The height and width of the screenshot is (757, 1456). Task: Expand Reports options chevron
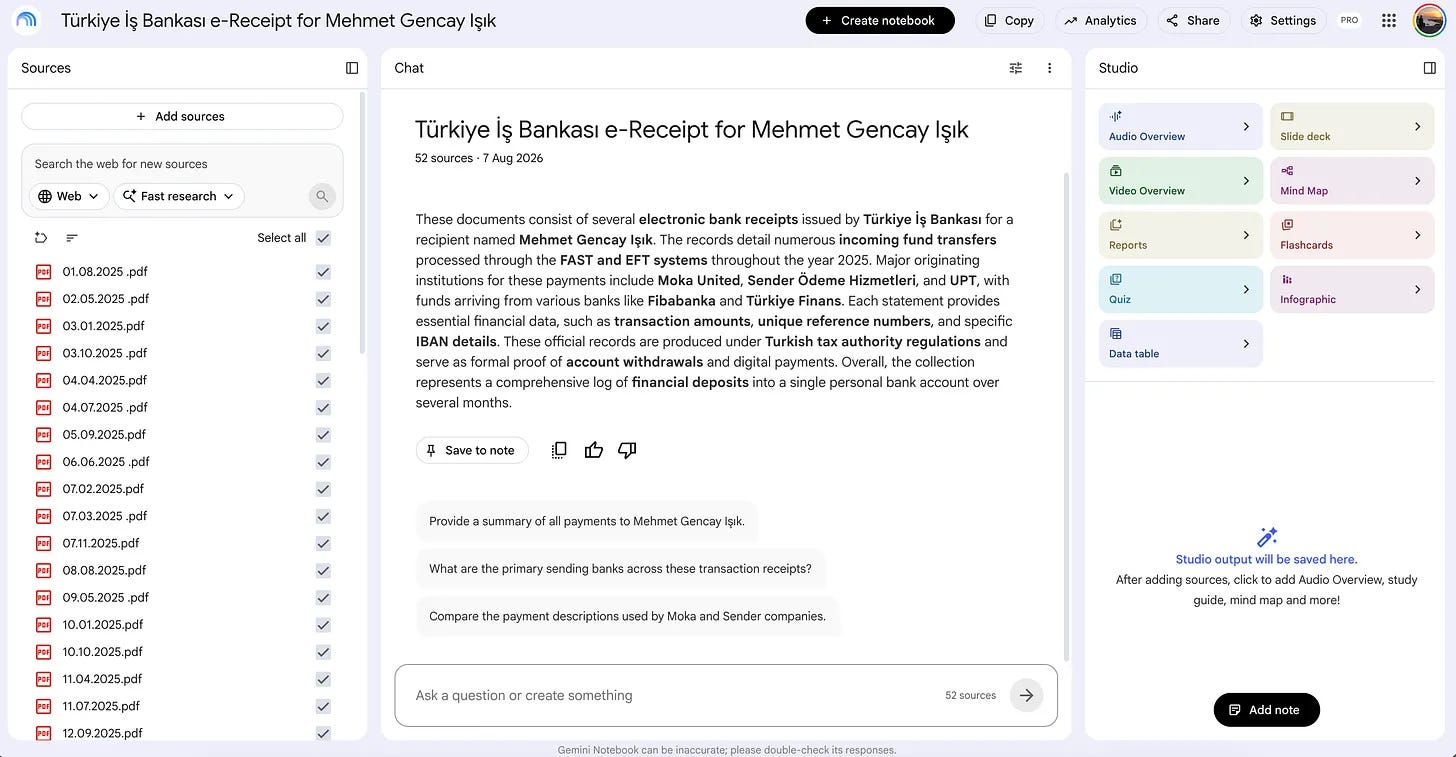pos(1246,235)
